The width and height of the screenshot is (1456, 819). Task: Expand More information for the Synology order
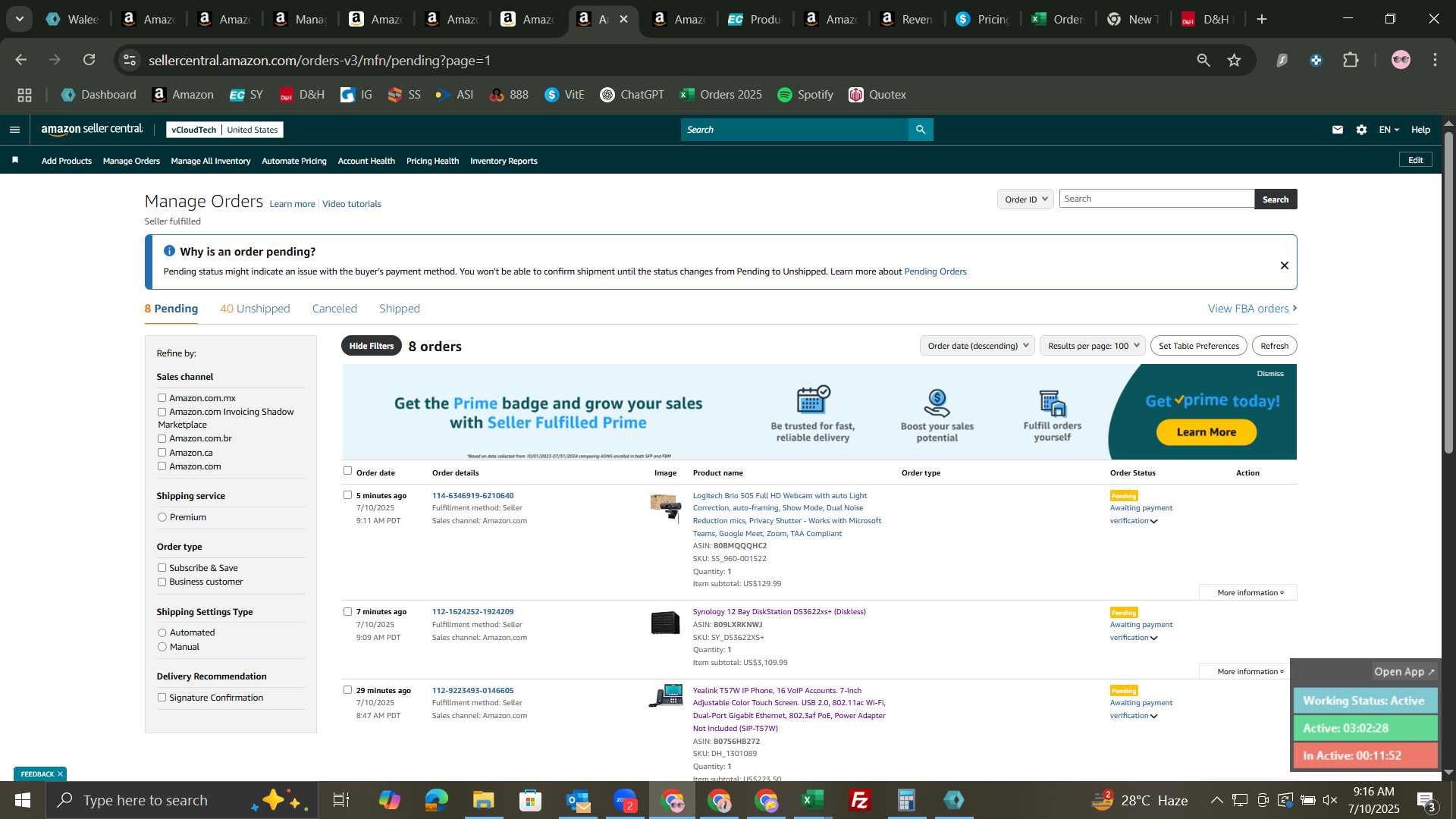click(x=1250, y=672)
